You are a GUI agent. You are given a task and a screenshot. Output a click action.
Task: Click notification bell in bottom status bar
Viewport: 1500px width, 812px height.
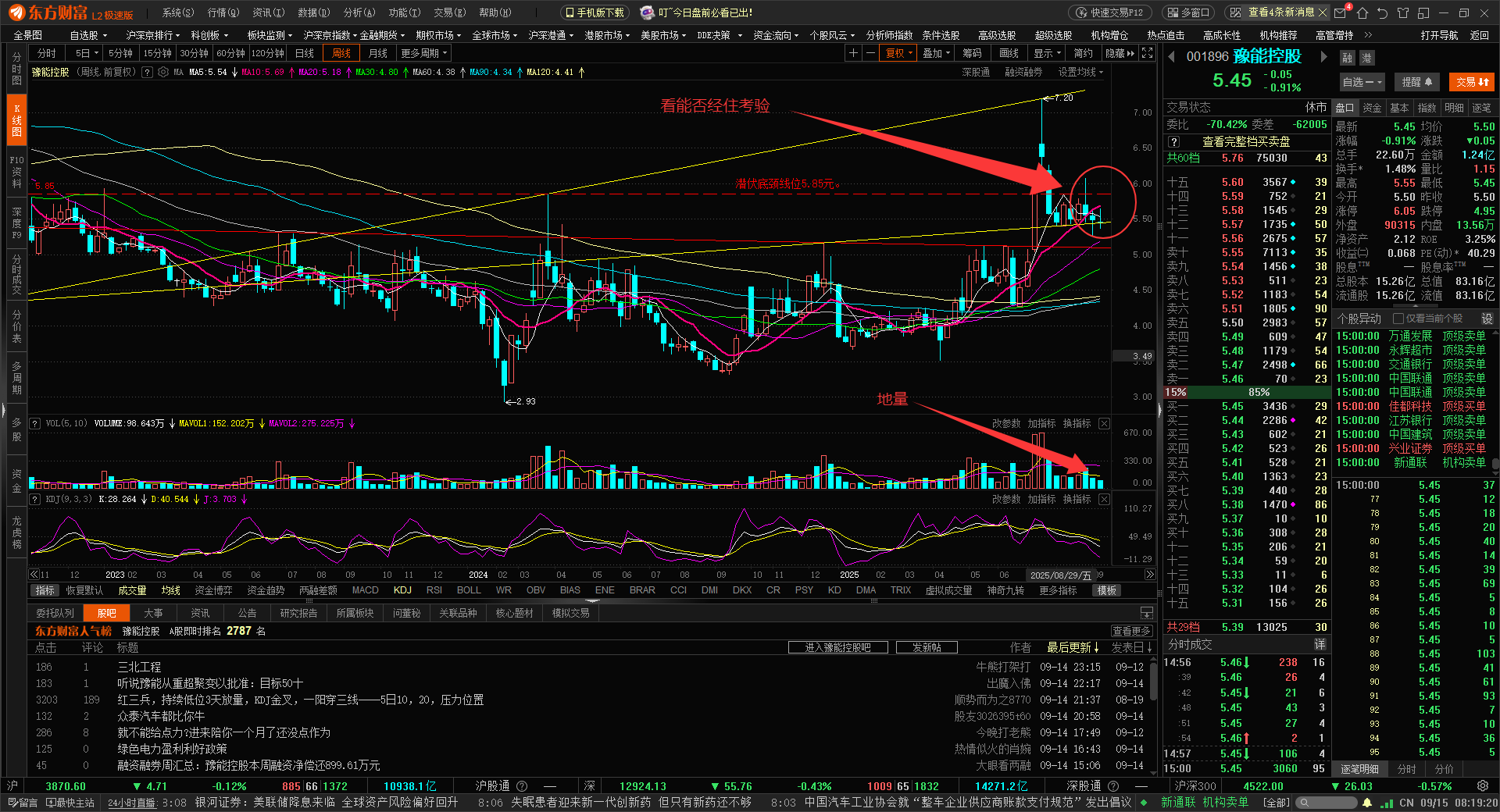(x=1366, y=803)
